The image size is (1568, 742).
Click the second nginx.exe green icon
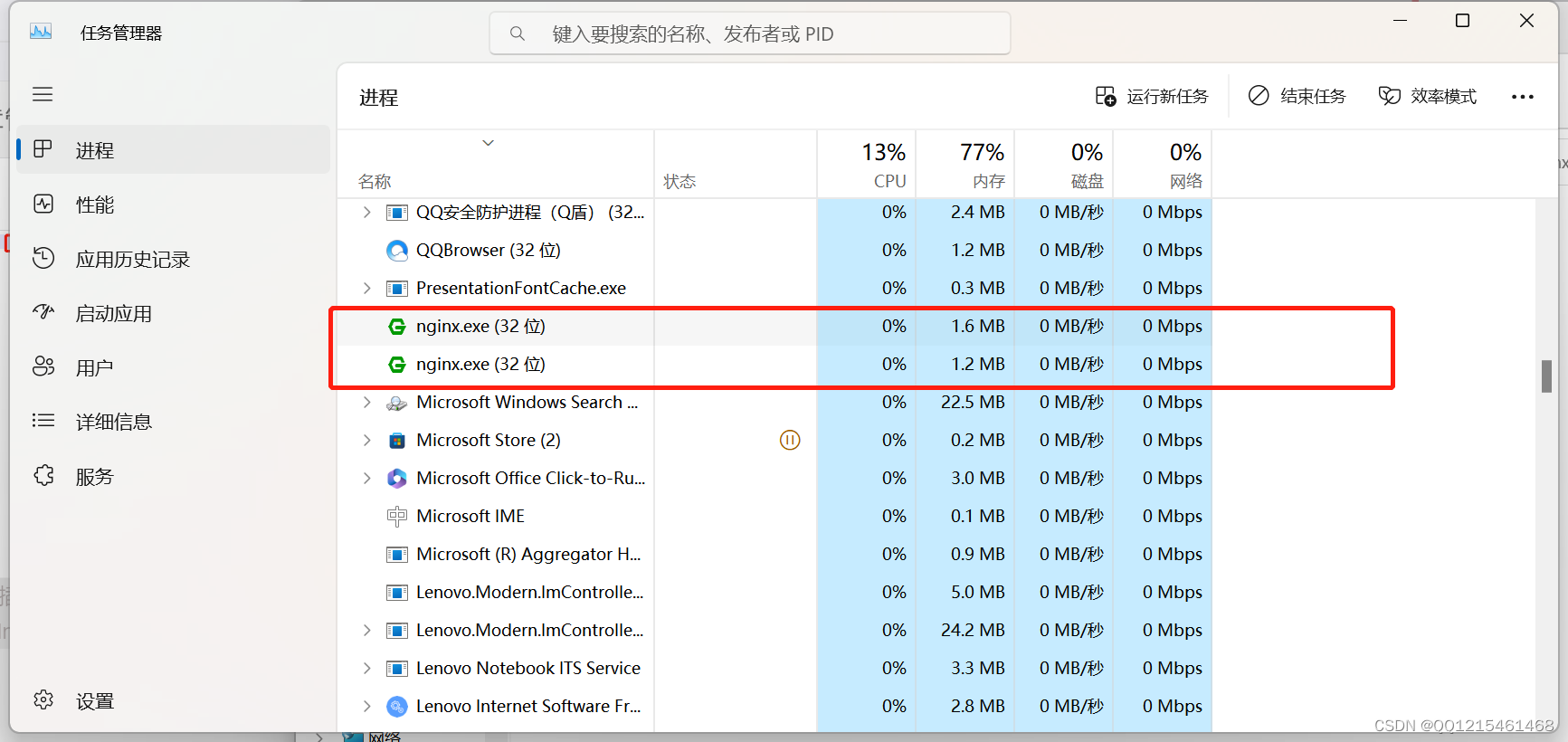coord(396,364)
